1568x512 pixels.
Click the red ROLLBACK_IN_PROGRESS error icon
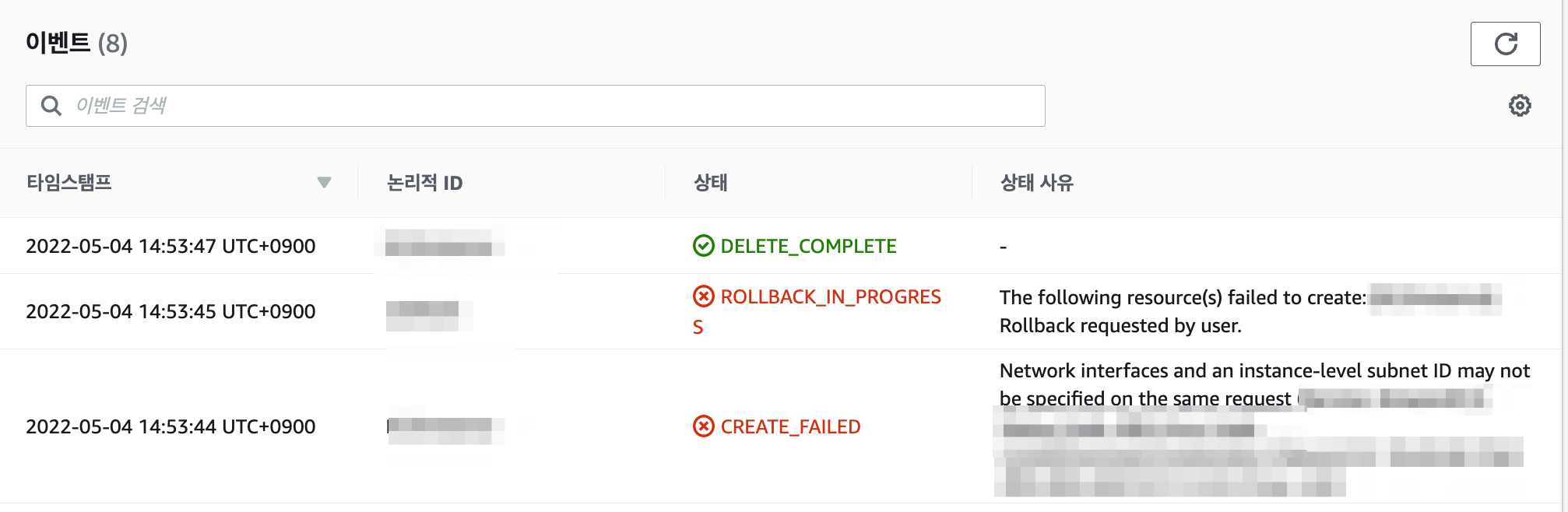pyautogui.click(x=703, y=296)
